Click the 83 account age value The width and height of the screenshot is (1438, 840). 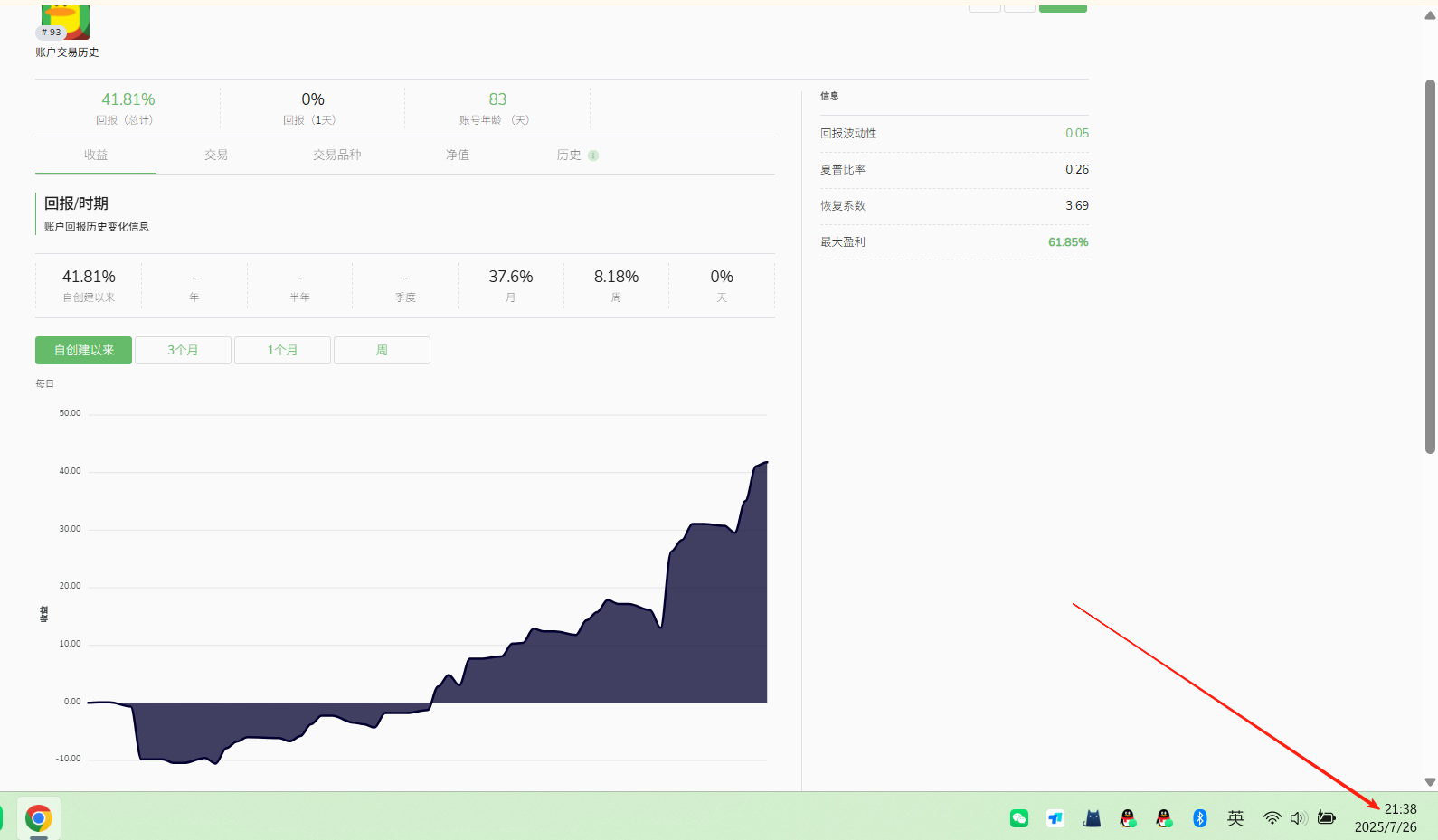(x=497, y=99)
